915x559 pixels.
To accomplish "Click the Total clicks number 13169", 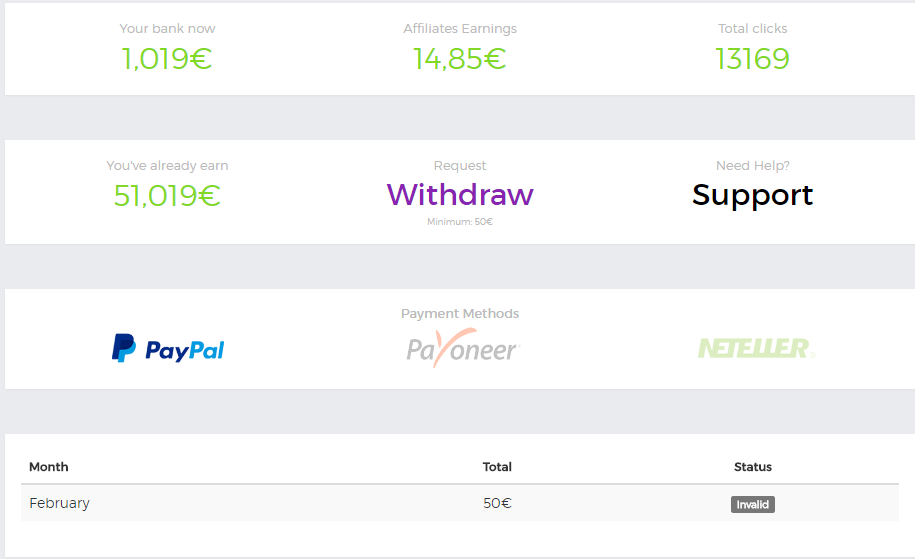I will [752, 59].
